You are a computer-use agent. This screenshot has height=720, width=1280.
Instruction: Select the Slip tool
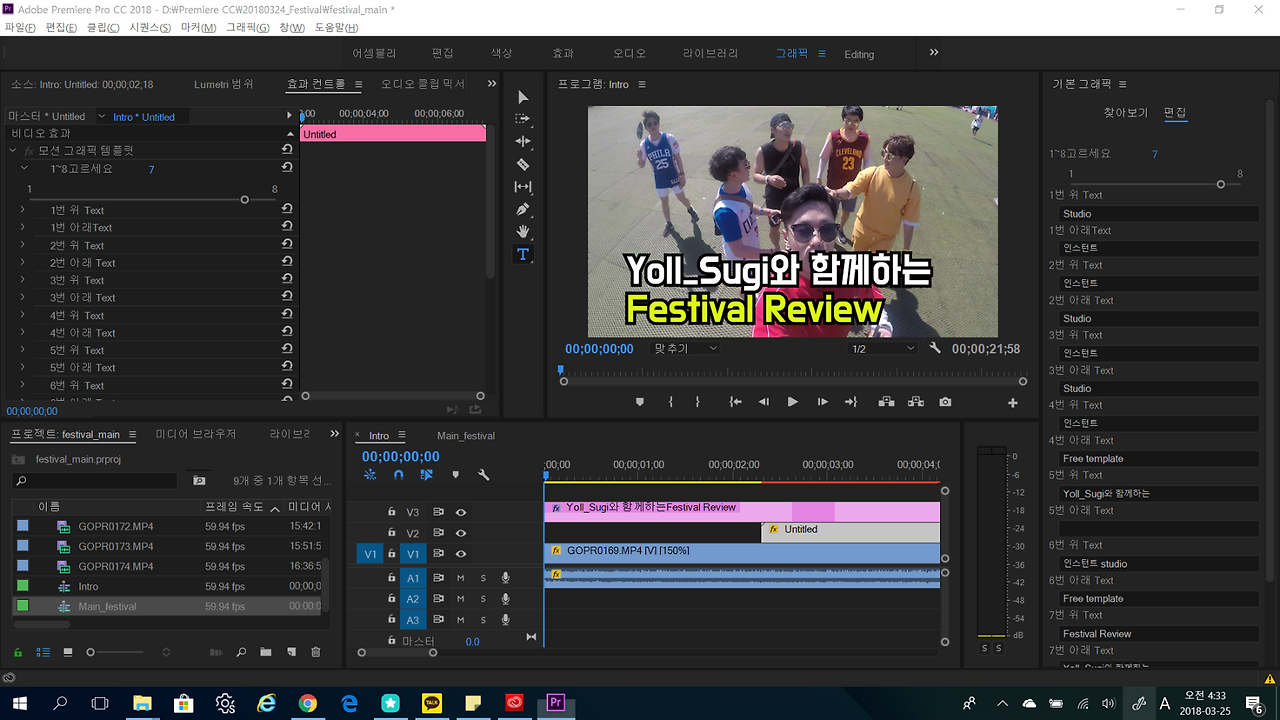tap(523, 187)
